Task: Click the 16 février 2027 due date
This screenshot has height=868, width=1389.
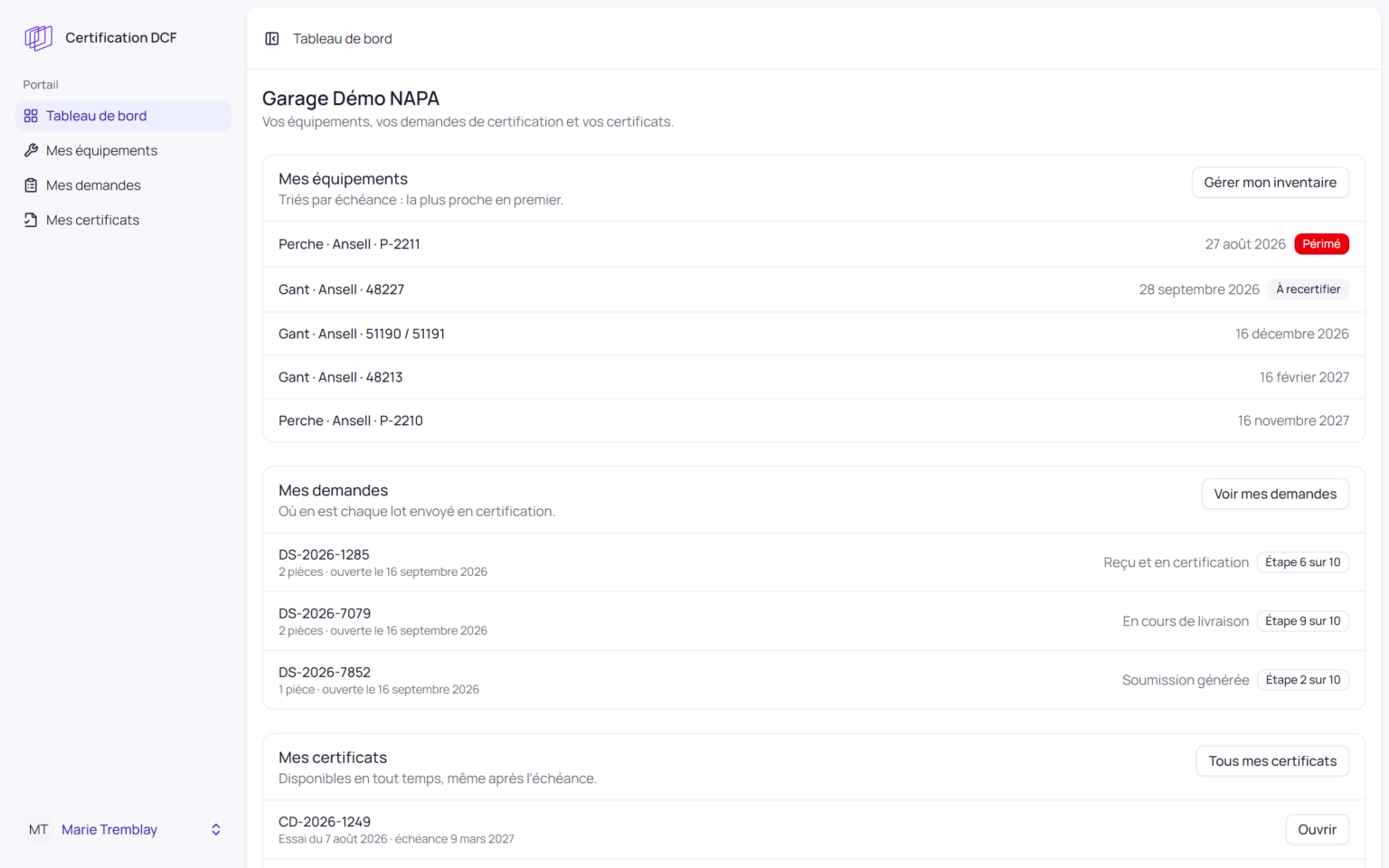Action: tap(1305, 377)
